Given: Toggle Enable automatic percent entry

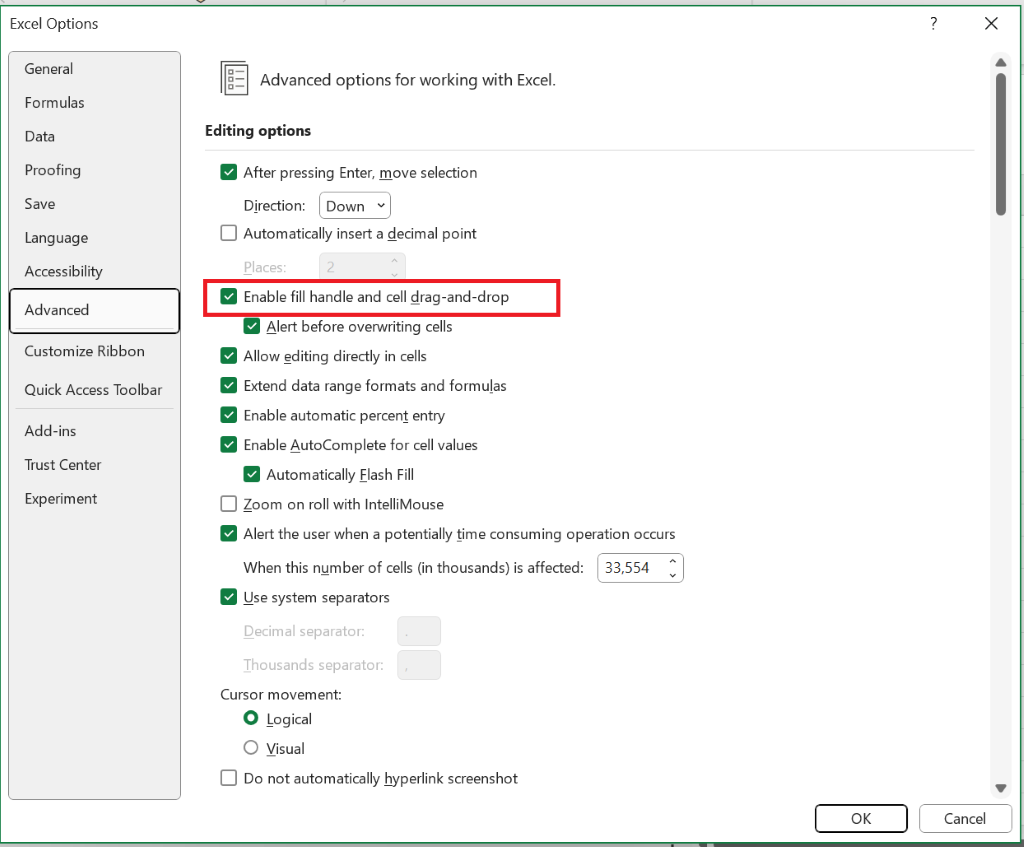Looking at the screenshot, I should coord(229,415).
